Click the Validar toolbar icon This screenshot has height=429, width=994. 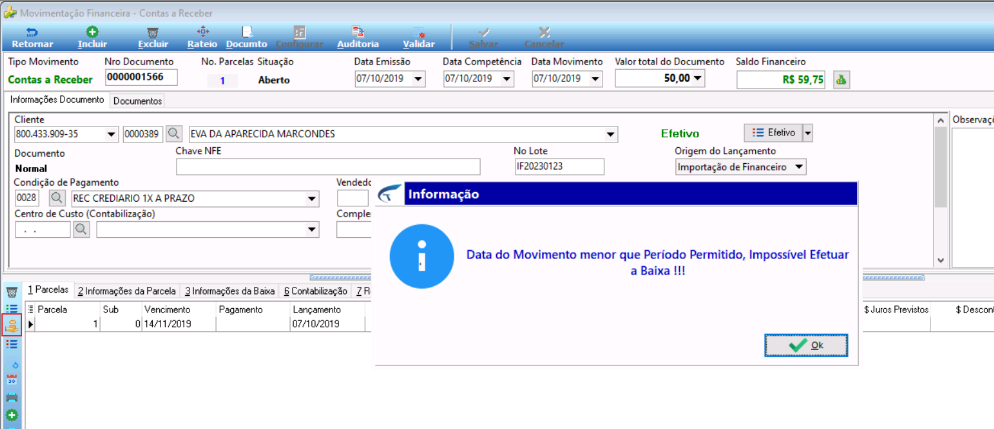point(419,38)
